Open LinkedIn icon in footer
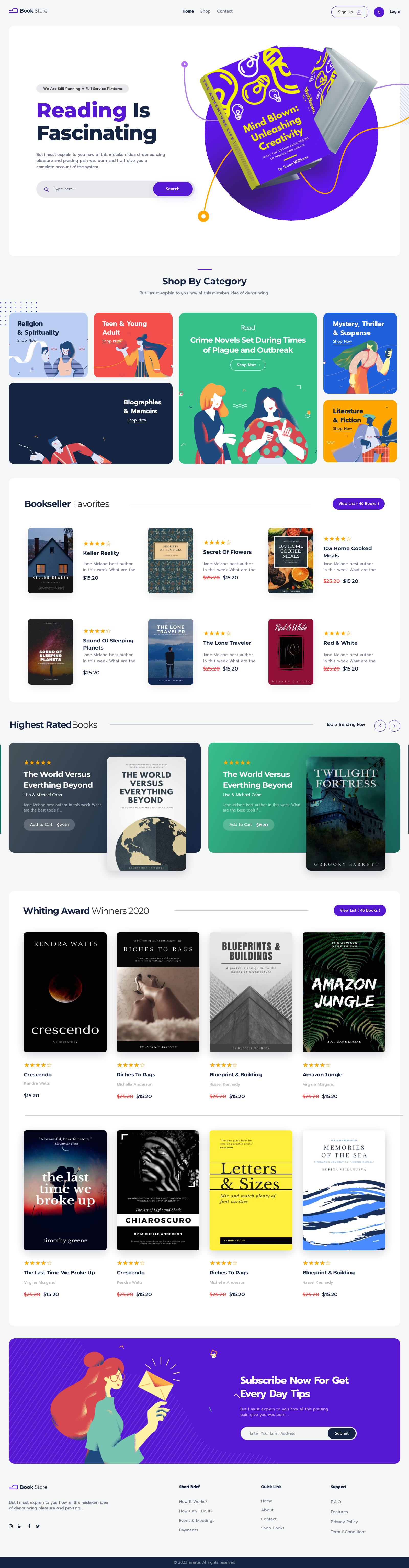The height and width of the screenshot is (1568, 409). (19, 1526)
